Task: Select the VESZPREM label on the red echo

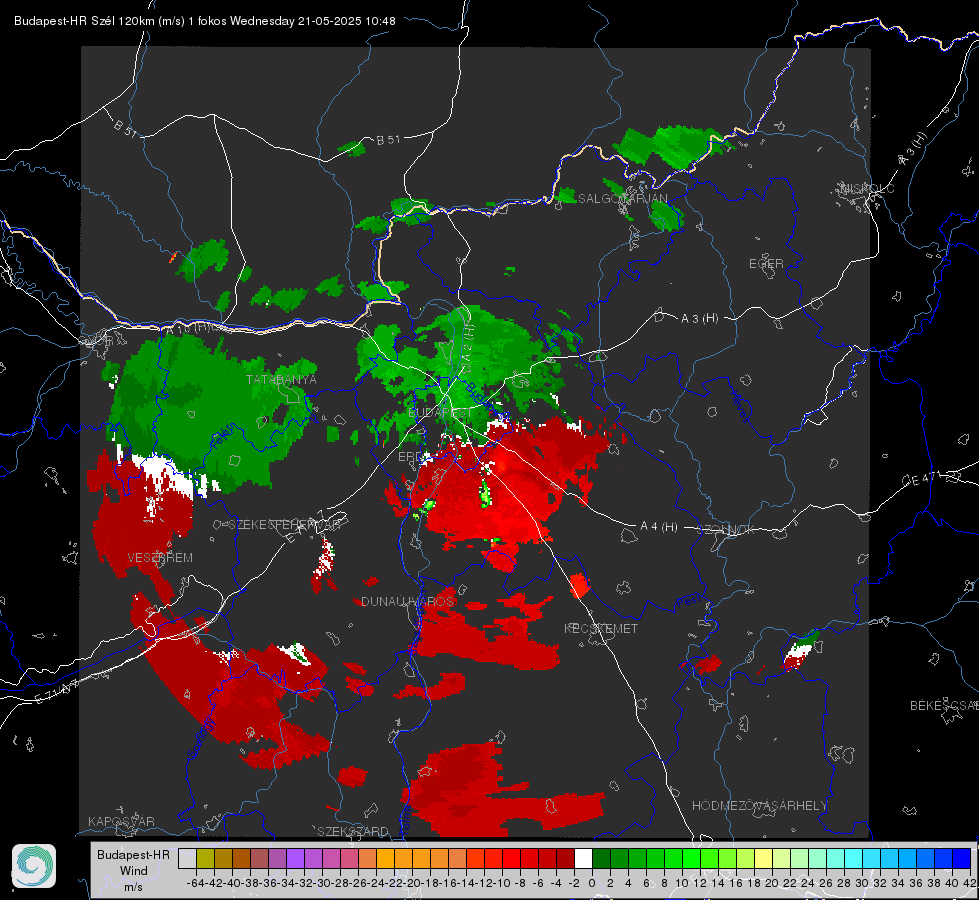Action: (160, 558)
